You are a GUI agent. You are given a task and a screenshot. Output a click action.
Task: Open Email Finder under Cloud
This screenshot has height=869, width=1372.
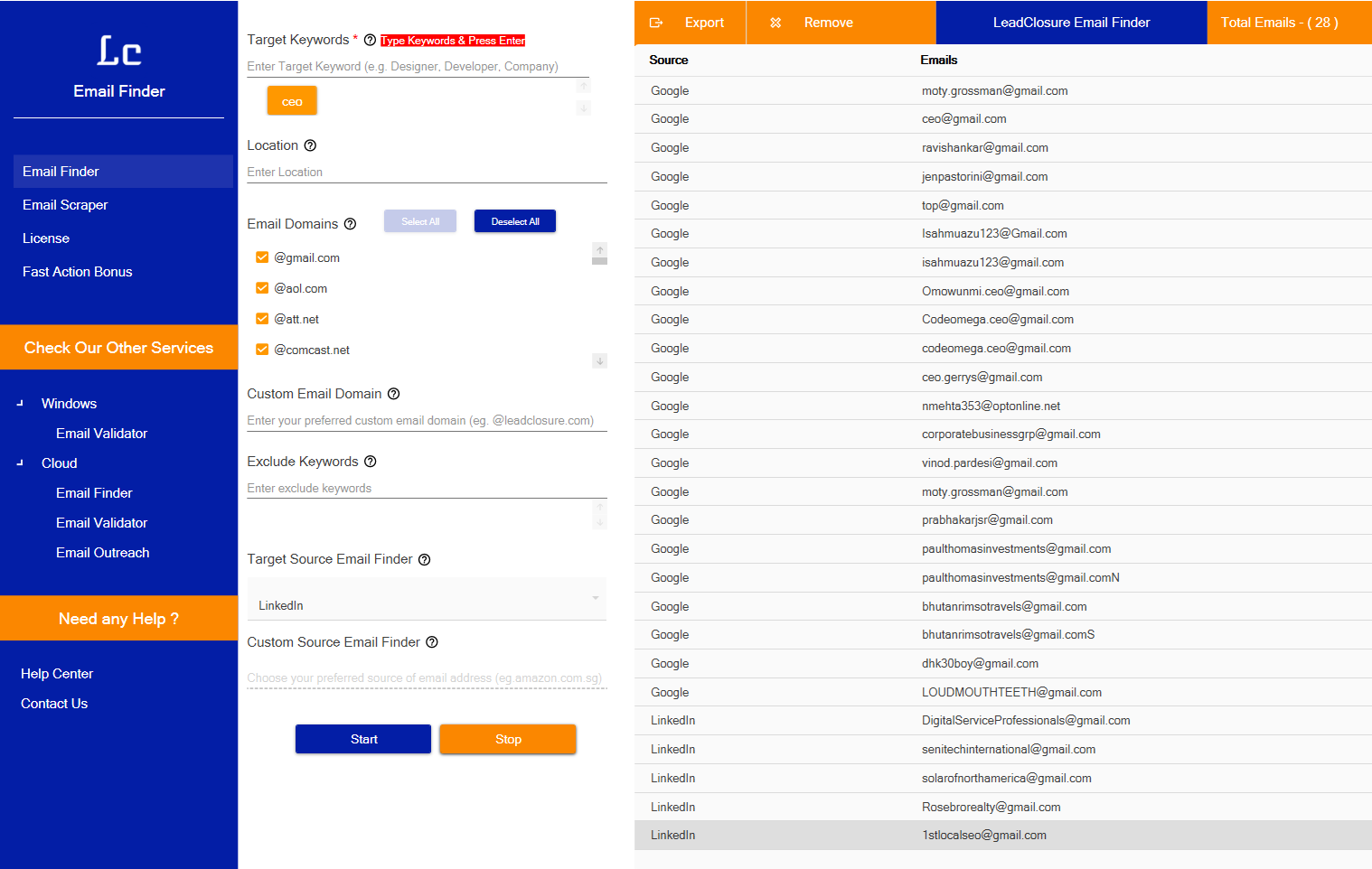pyautogui.click(x=94, y=493)
